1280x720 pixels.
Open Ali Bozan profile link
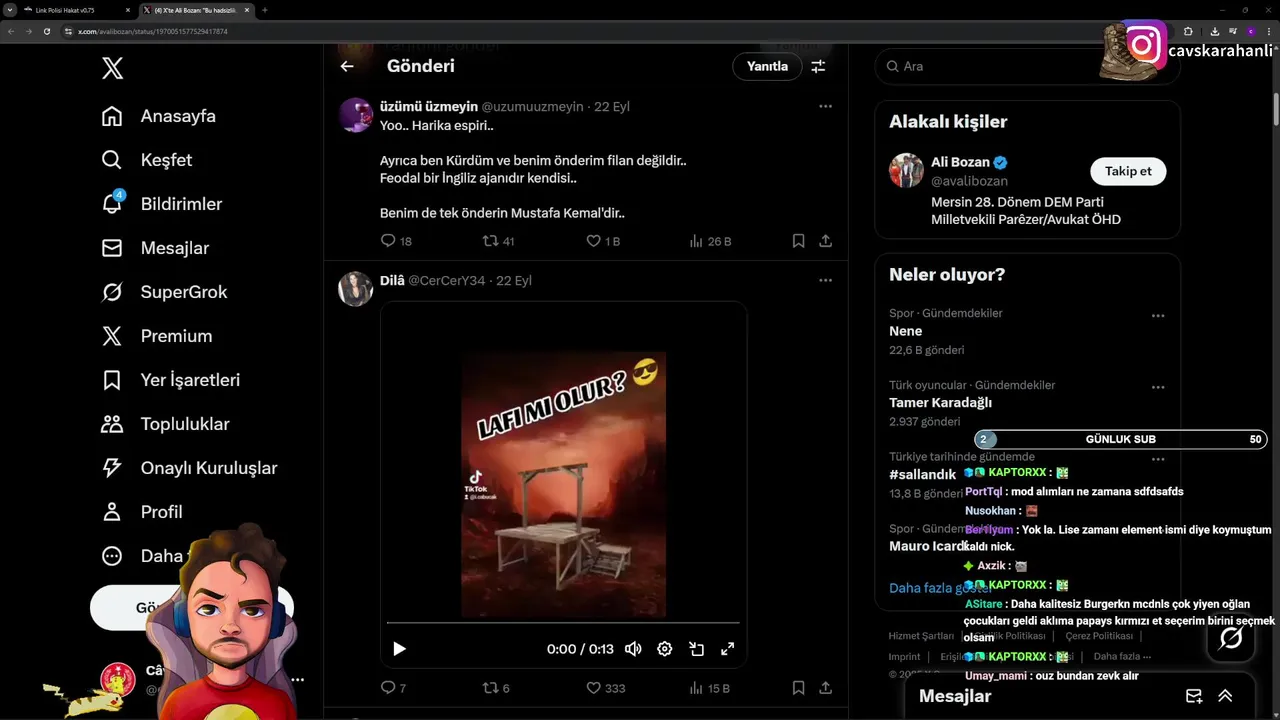pyautogui.click(x=959, y=162)
